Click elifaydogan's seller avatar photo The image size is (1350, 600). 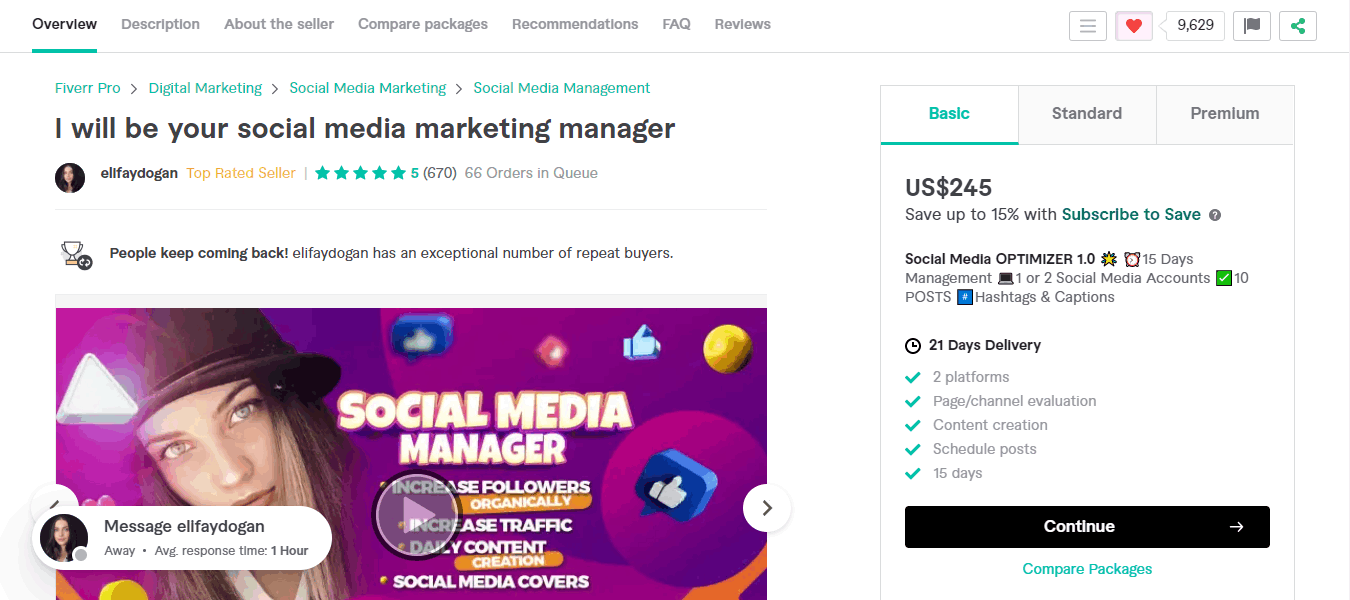70,178
